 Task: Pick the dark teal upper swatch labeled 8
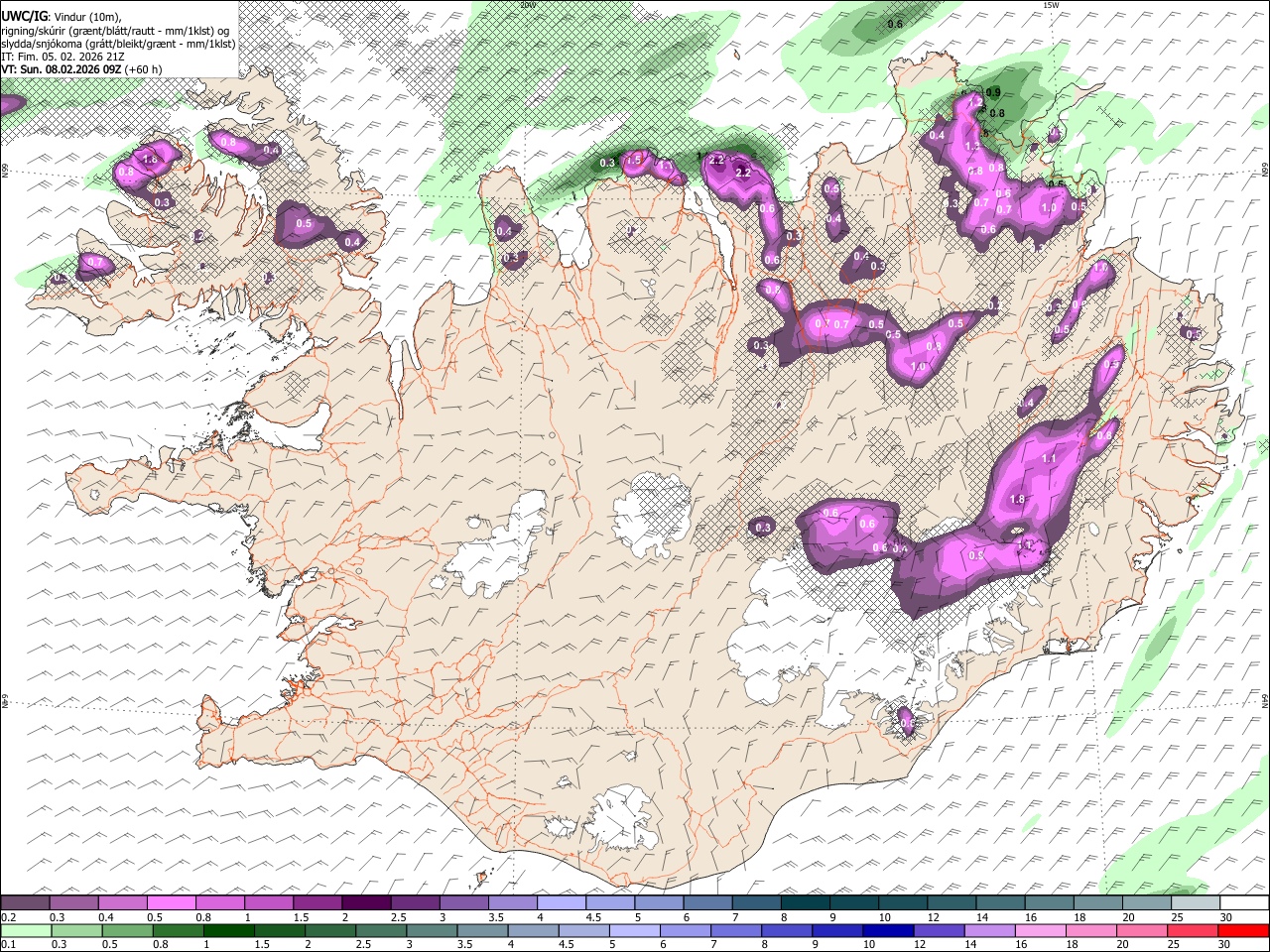(804, 903)
